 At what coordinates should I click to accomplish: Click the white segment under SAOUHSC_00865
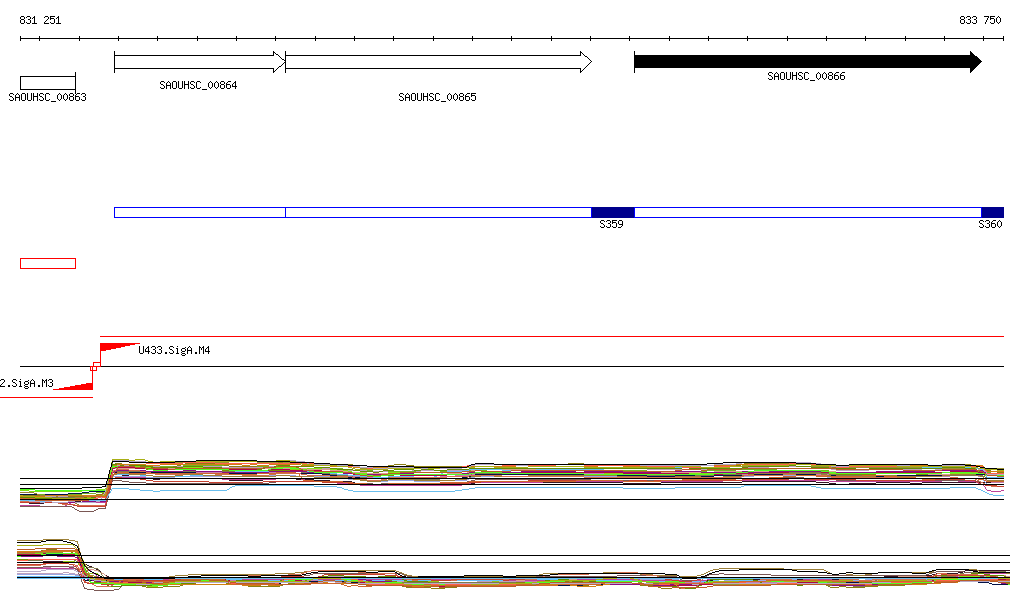point(438,212)
